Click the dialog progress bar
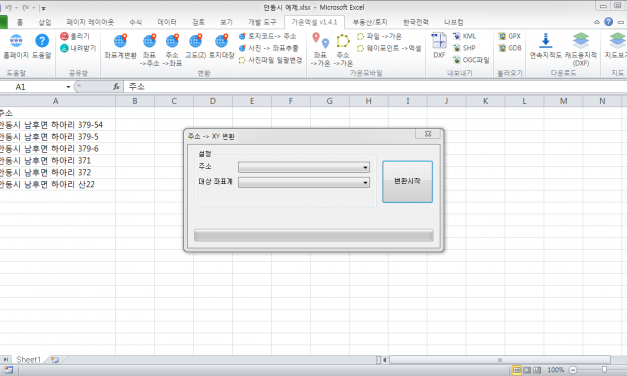The height and width of the screenshot is (376, 627). (x=314, y=236)
